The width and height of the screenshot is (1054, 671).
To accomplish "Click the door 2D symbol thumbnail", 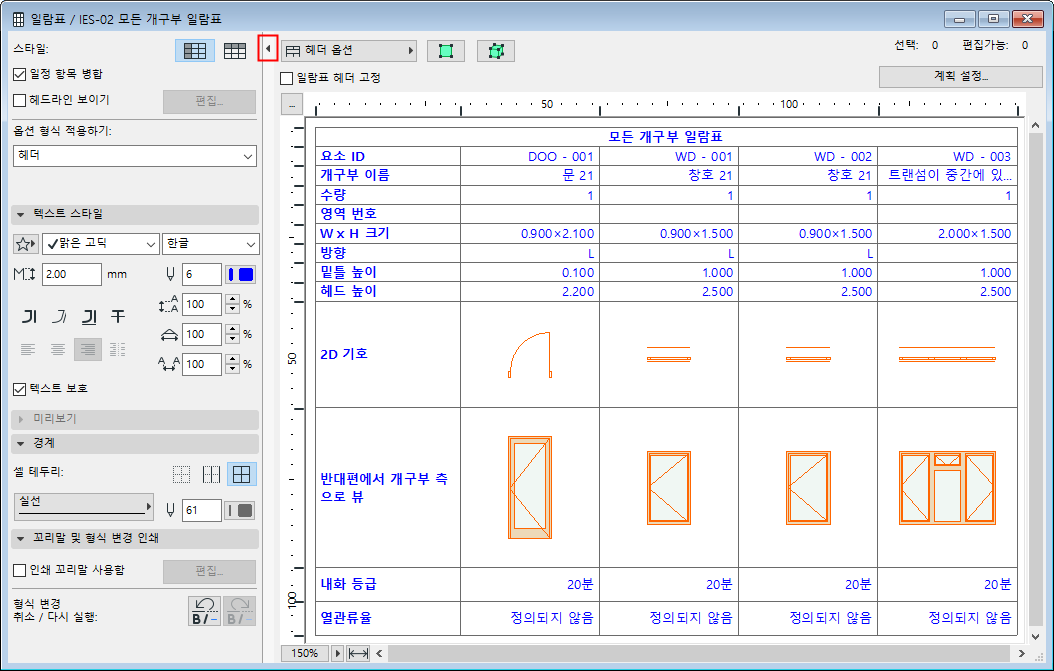I will [530, 354].
